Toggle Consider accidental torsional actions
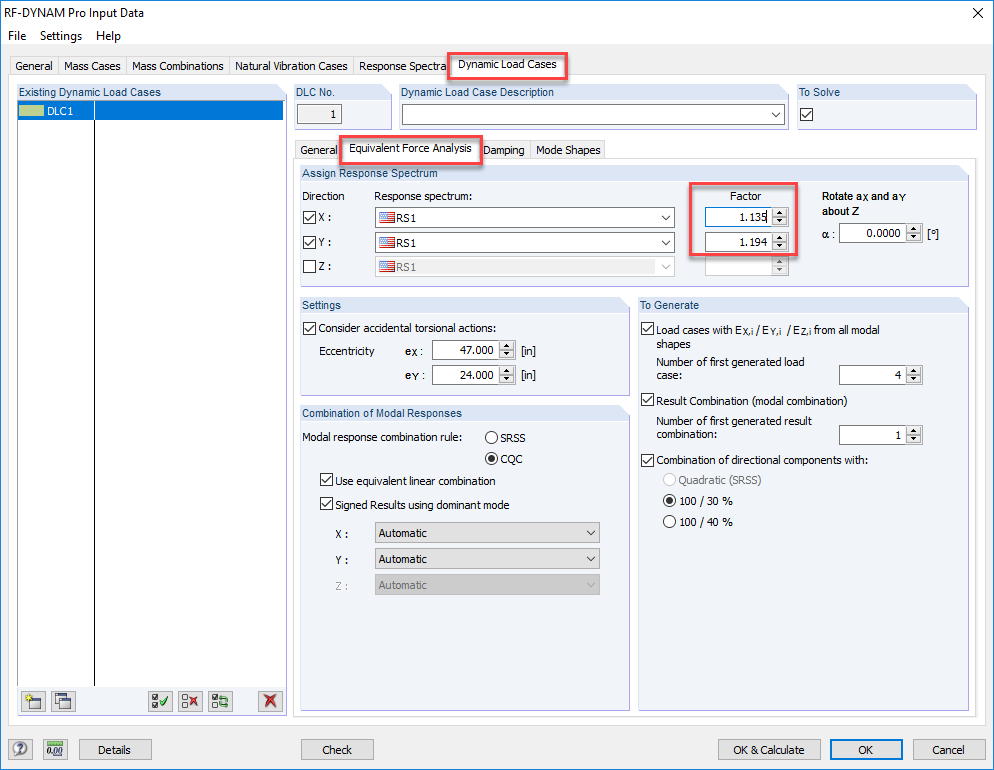Viewport: 994px width, 770px height. tap(309, 328)
